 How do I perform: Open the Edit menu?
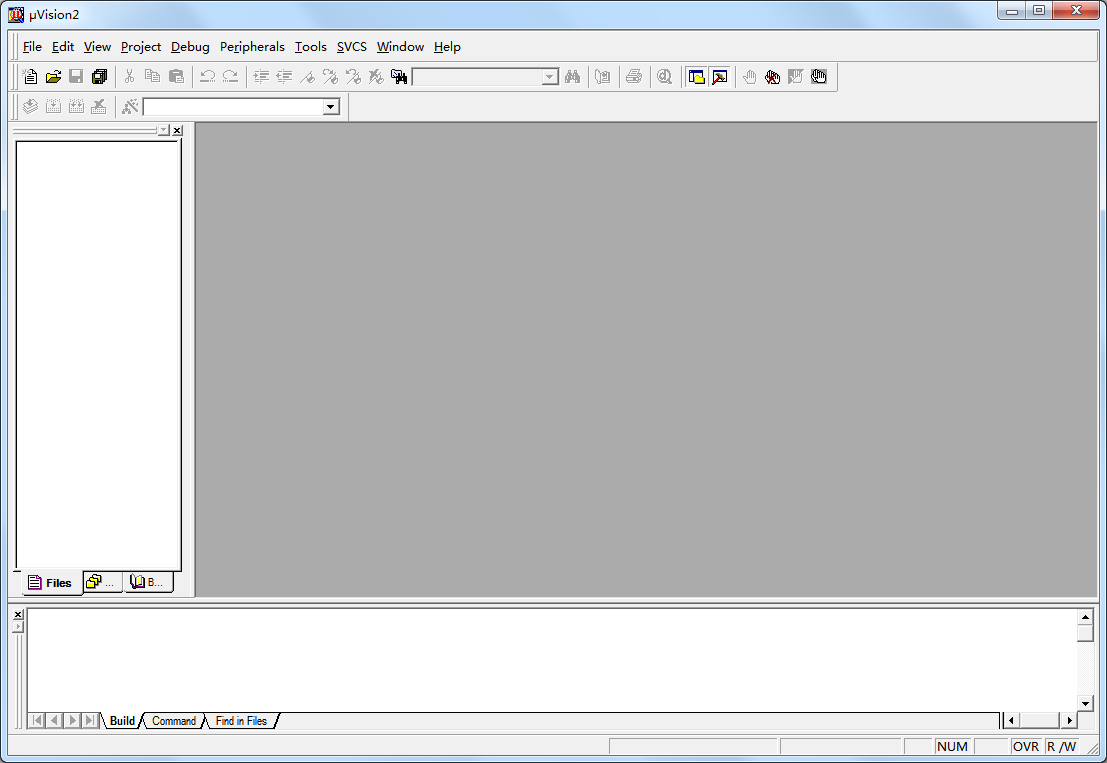pyautogui.click(x=63, y=47)
